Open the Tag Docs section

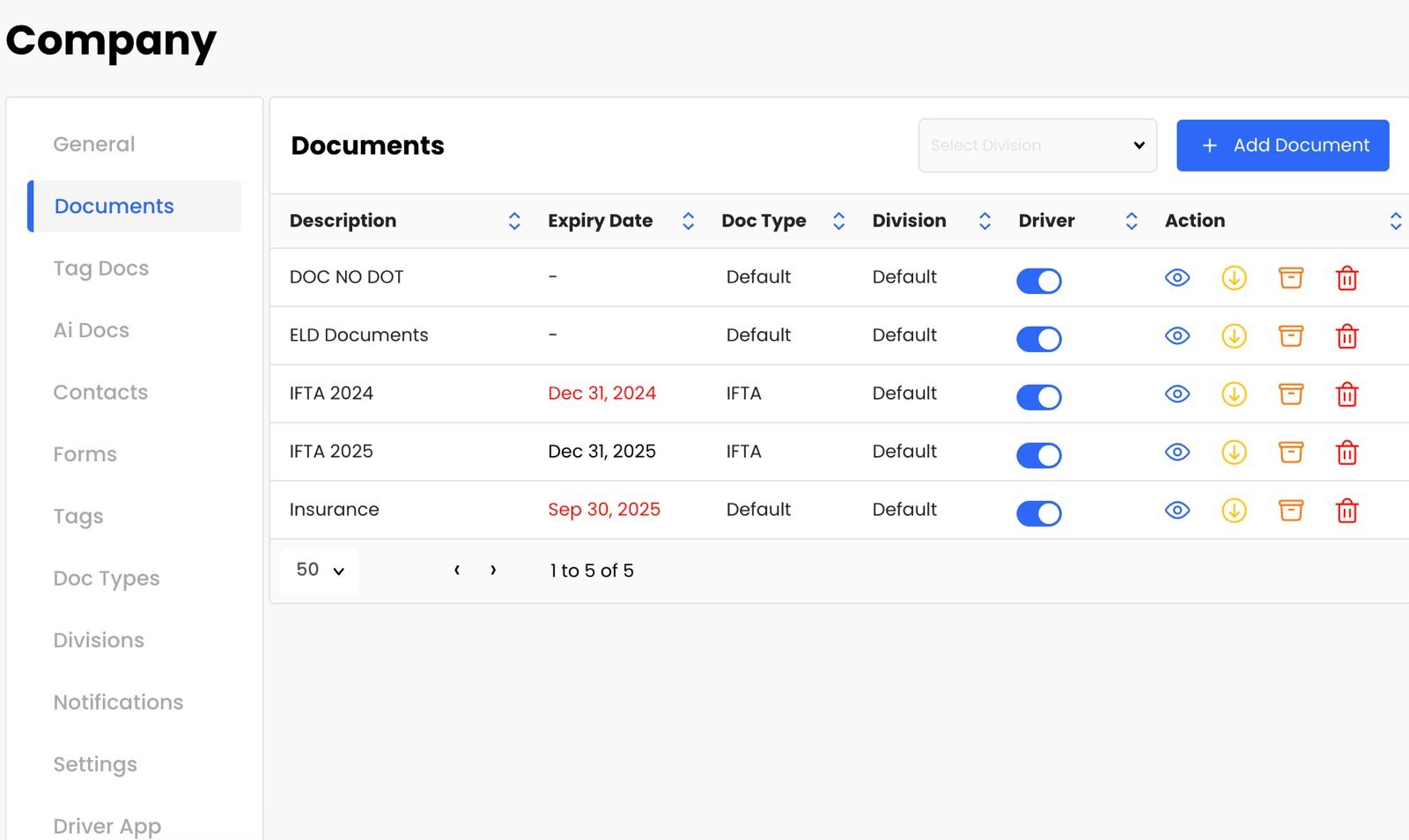pos(101,269)
